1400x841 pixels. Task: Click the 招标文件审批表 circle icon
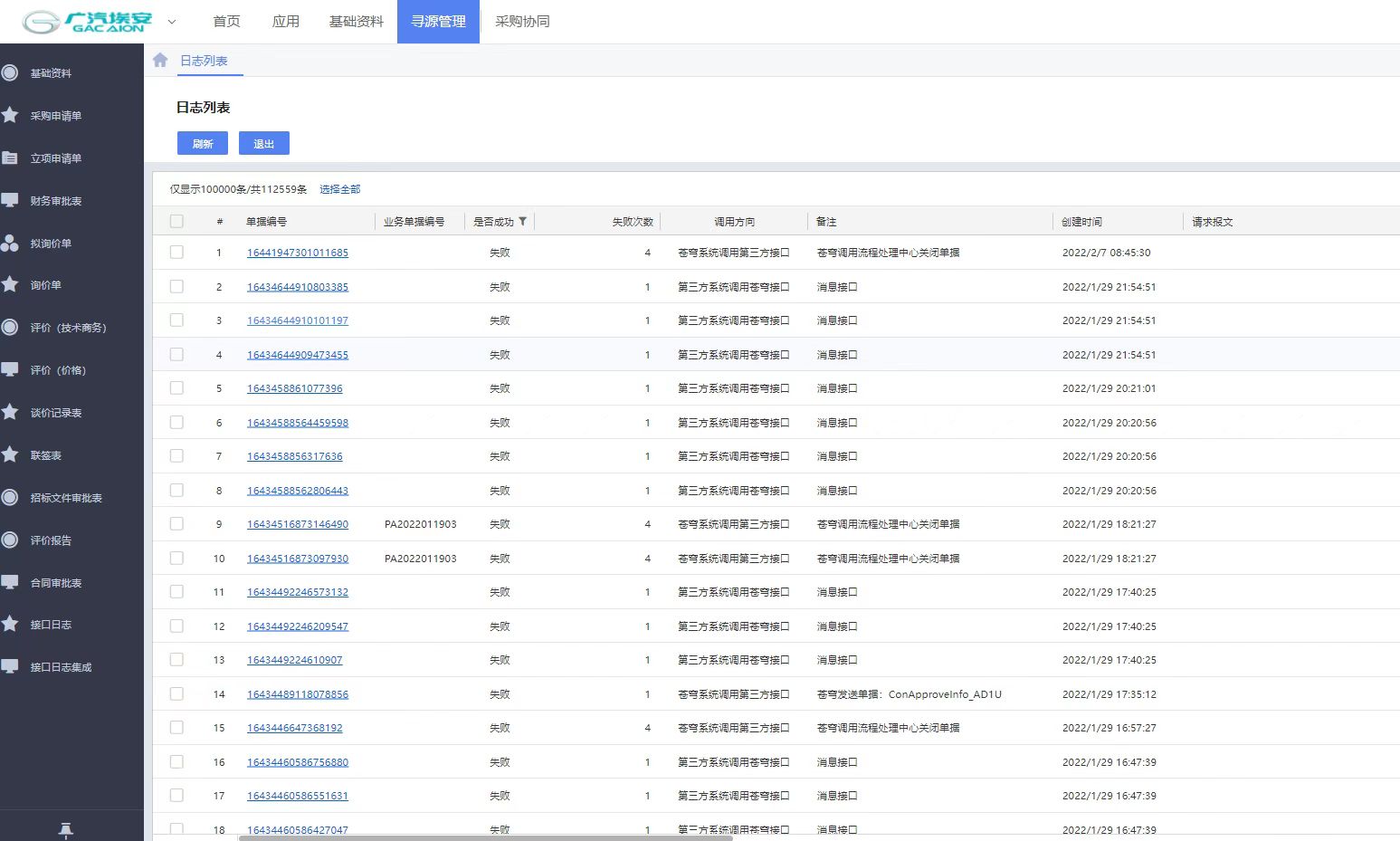pos(10,497)
